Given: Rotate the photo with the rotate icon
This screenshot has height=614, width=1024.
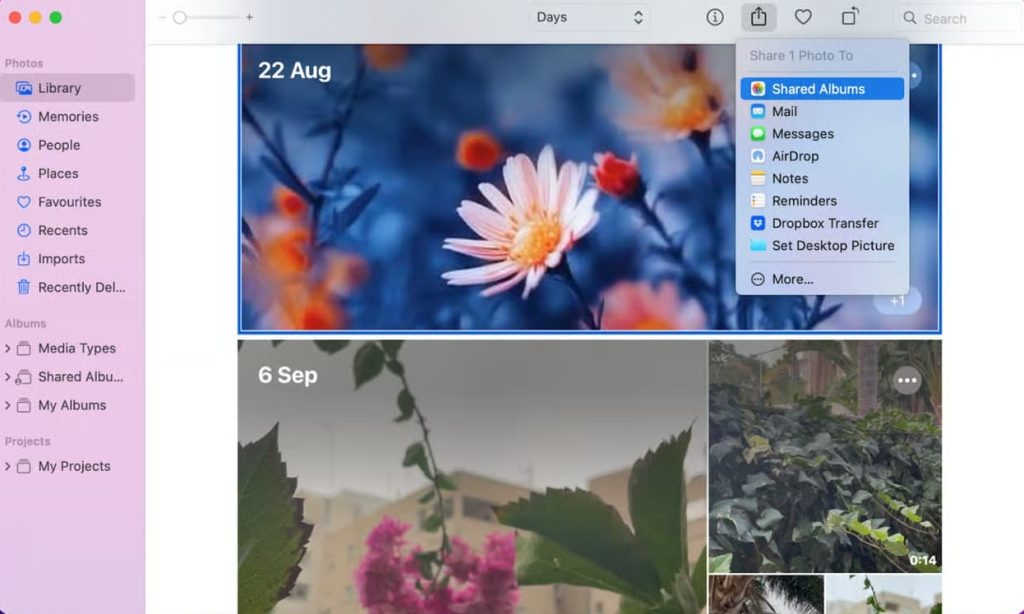Looking at the screenshot, I should [850, 17].
